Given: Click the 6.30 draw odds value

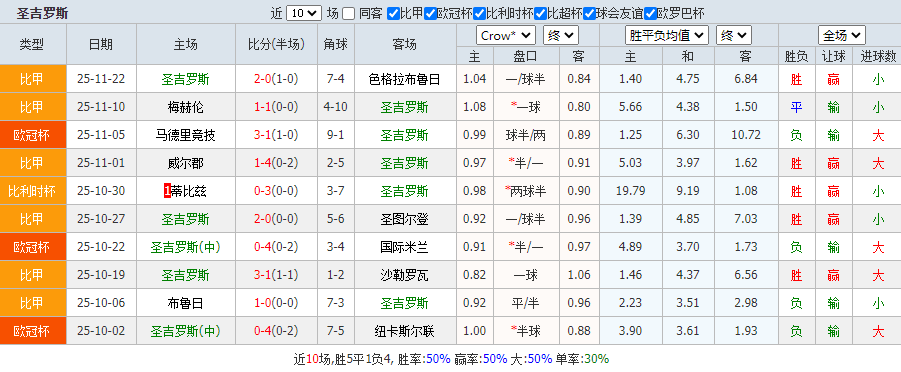Looking at the screenshot, I should (x=688, y=136).
